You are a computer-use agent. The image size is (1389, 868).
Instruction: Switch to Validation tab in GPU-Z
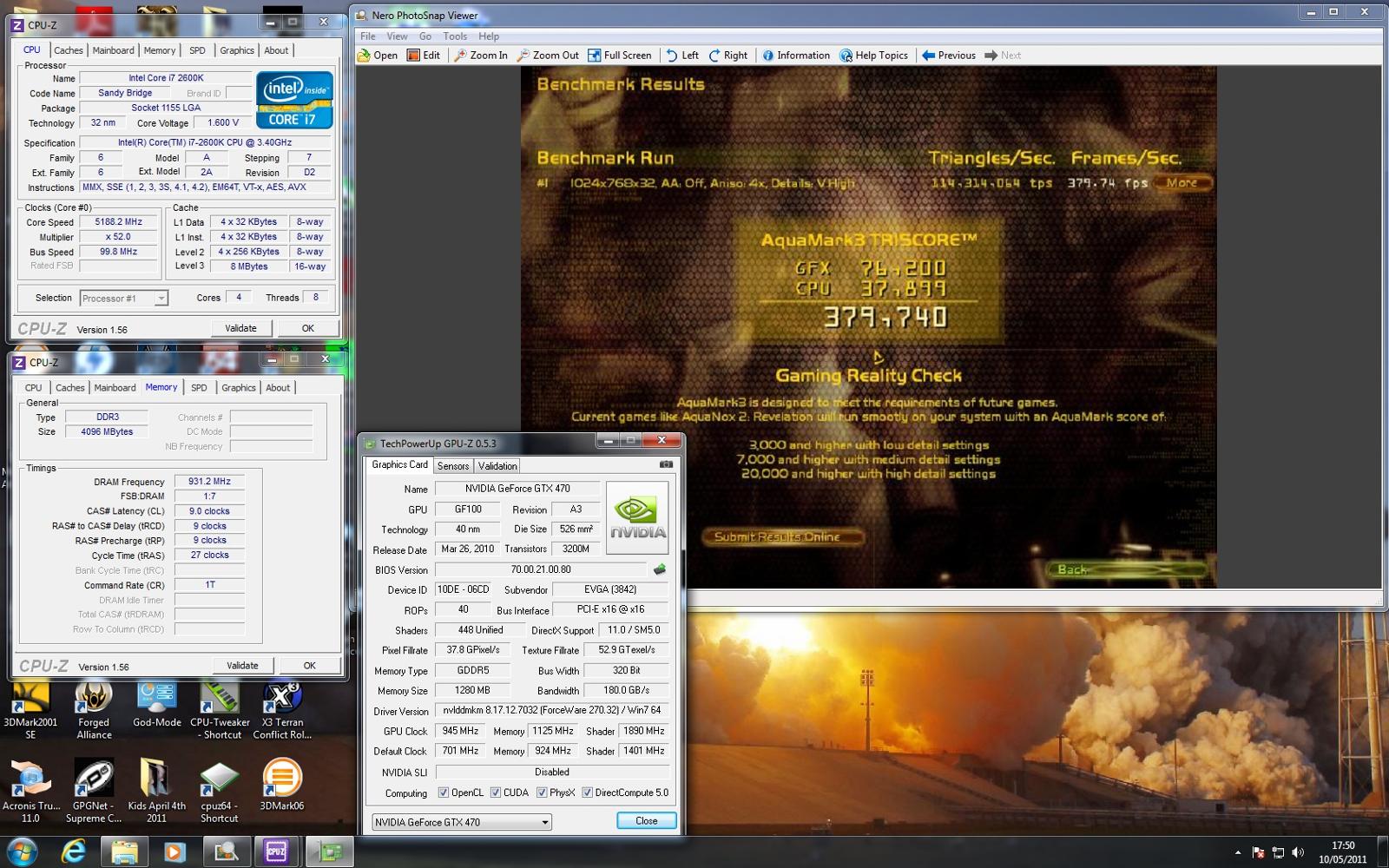[x=497, y=466]
